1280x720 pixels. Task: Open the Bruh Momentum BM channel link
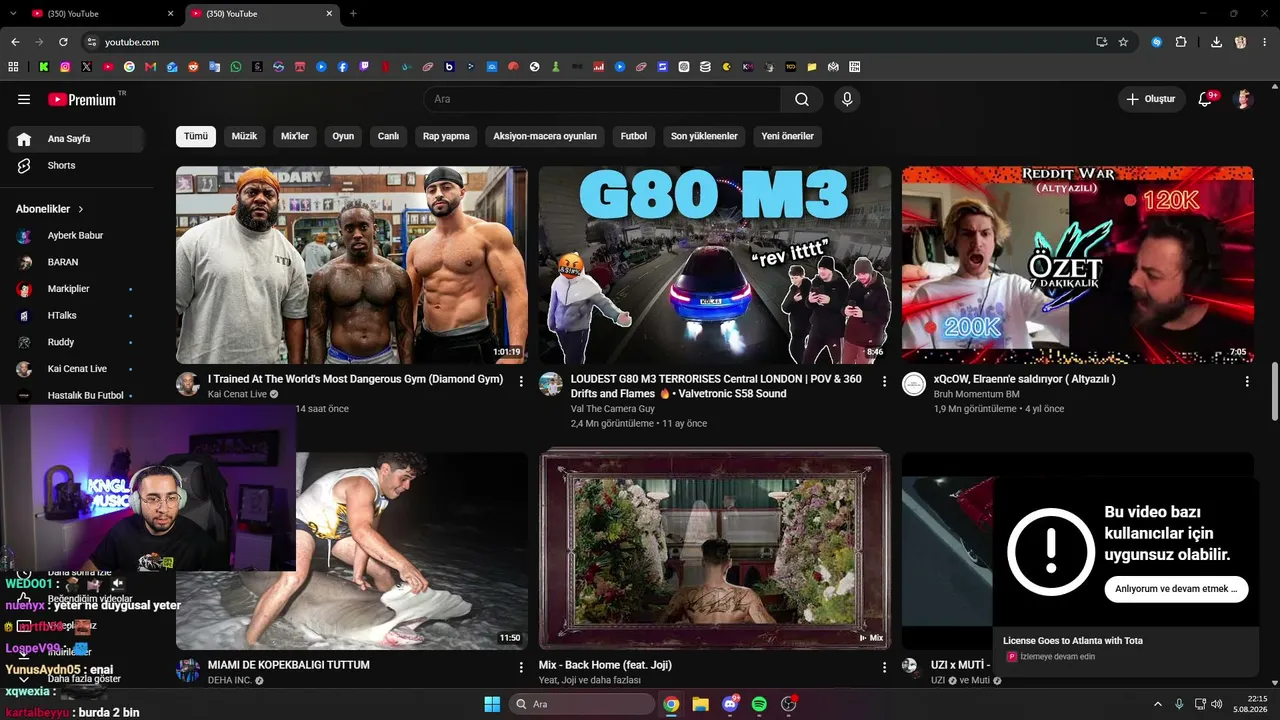pyautogui.click(x=977, y=394)
